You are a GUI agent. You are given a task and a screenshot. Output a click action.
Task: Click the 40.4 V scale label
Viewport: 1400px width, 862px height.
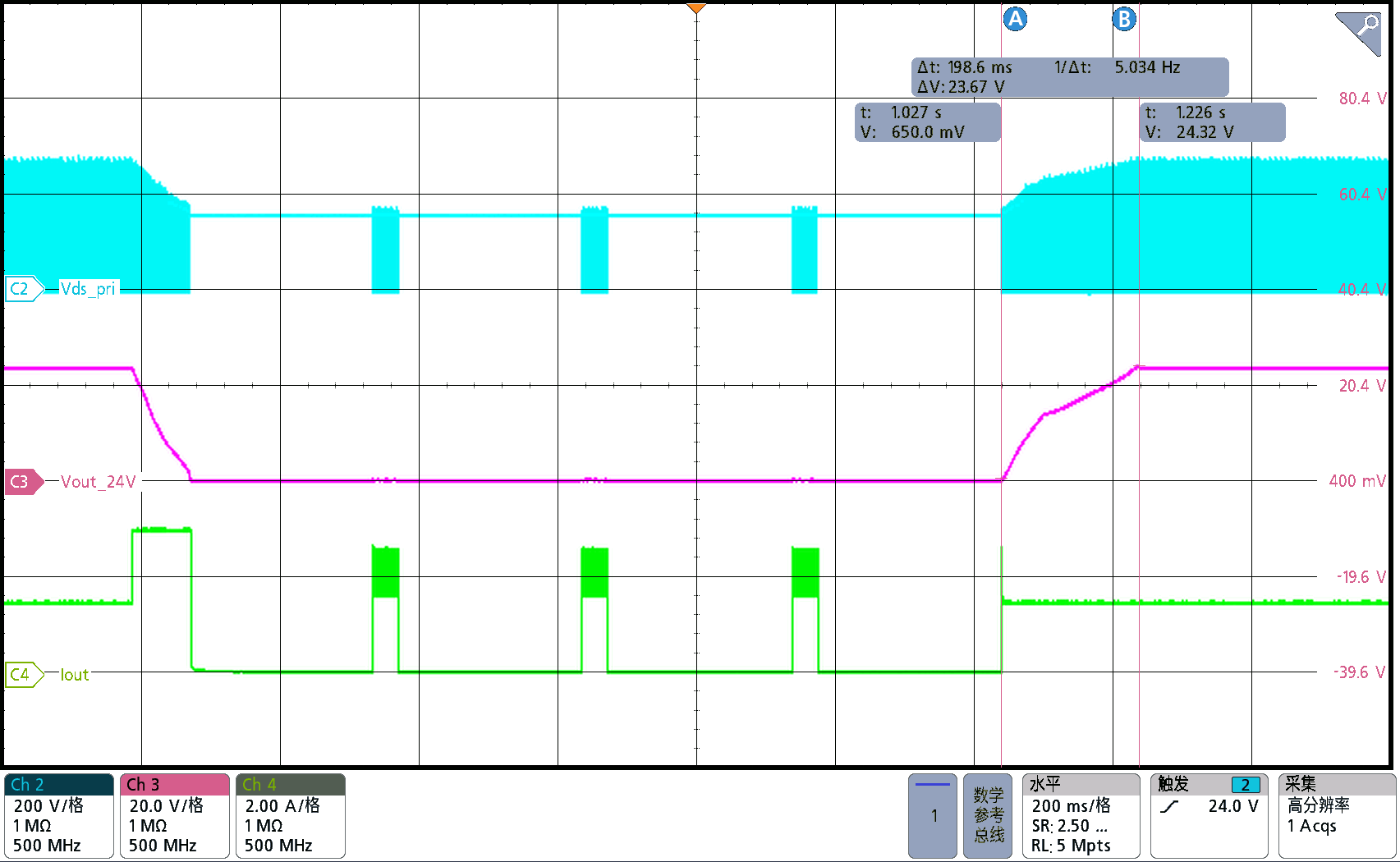coord(1362,290)
